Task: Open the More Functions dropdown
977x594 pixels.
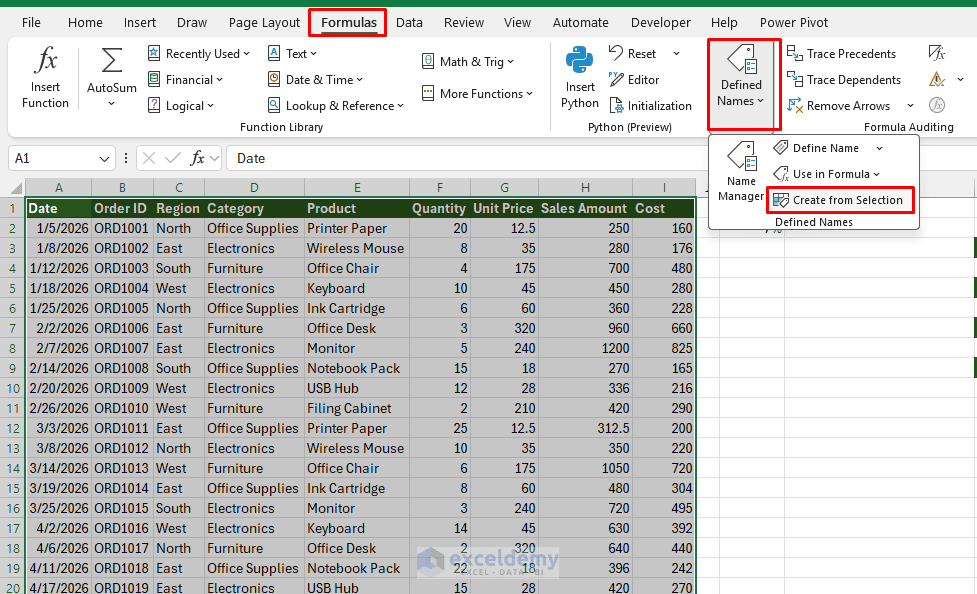Action: 478,94
